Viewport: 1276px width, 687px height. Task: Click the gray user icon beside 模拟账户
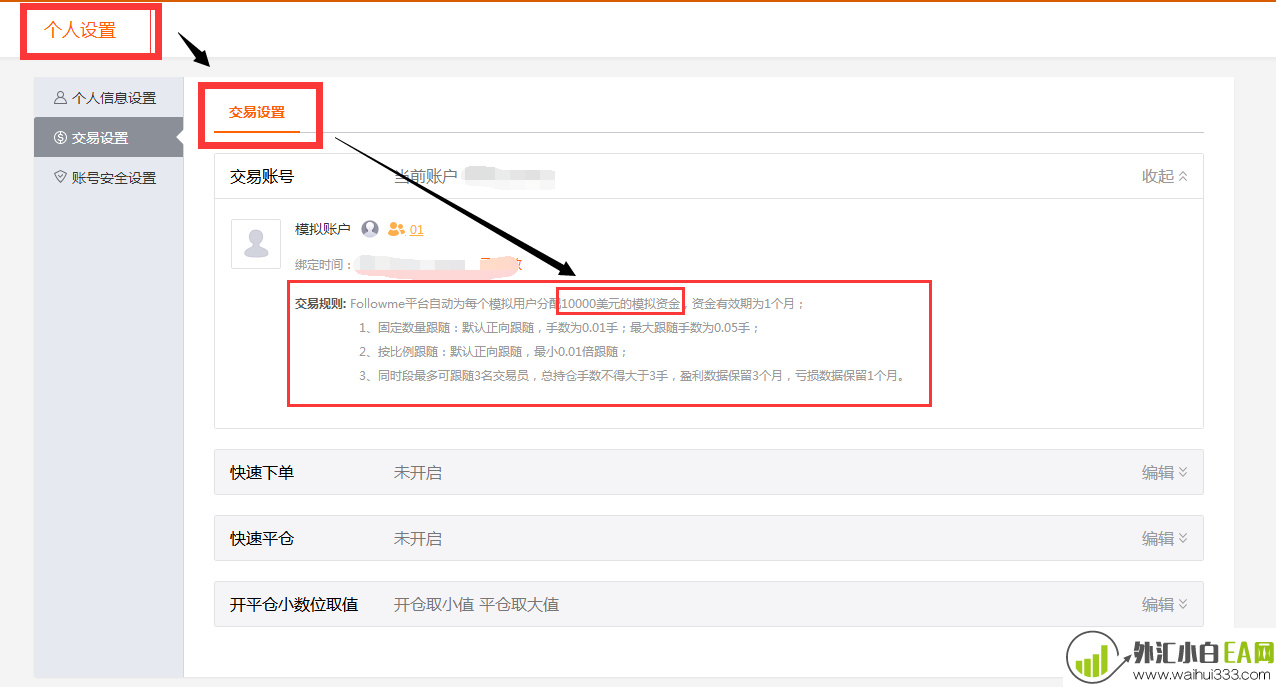click(x=370, y=229)
